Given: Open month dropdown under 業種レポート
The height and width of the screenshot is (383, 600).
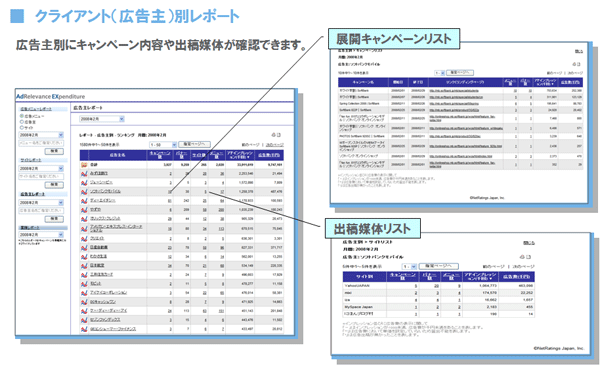Looking at the screenshot, I should click(41, 235).
